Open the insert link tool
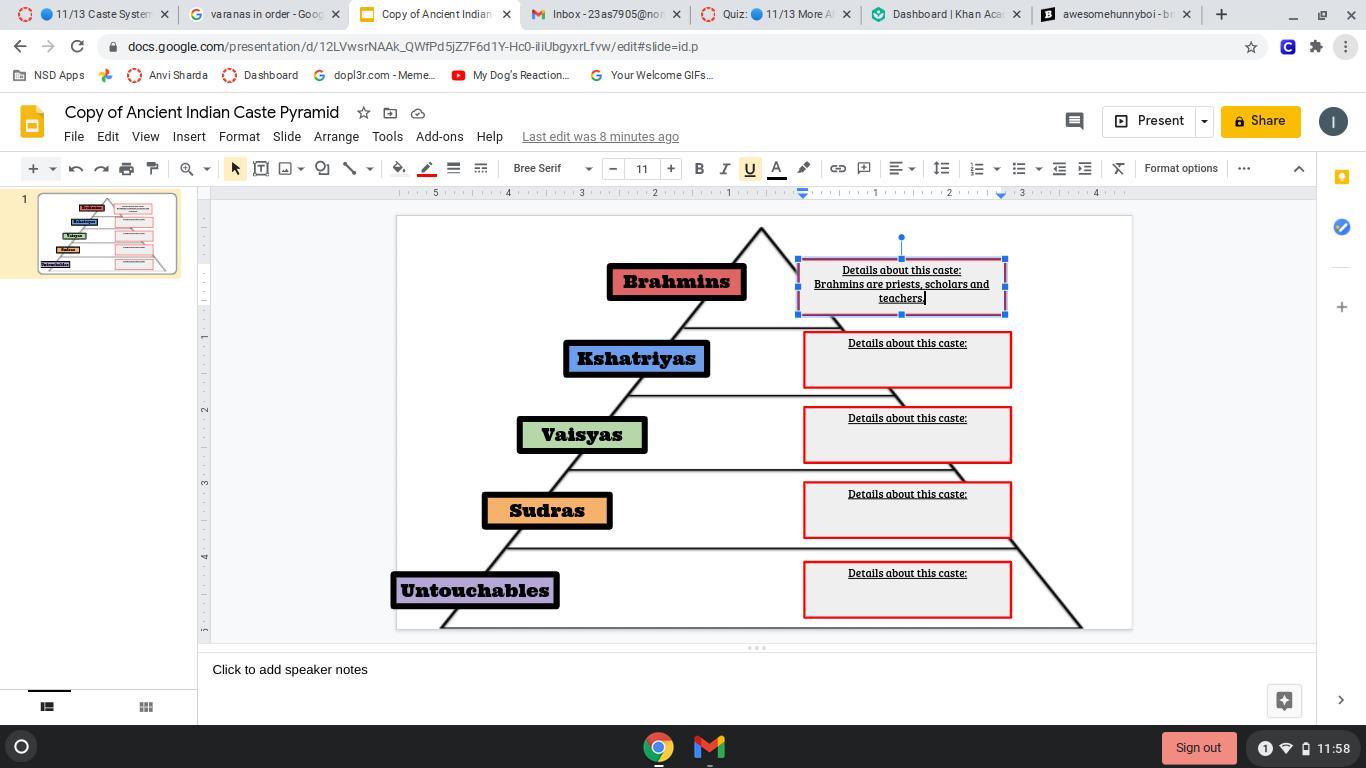Image resolution: width=1366 pixels, height=768 pixels. tap(838, 169)
